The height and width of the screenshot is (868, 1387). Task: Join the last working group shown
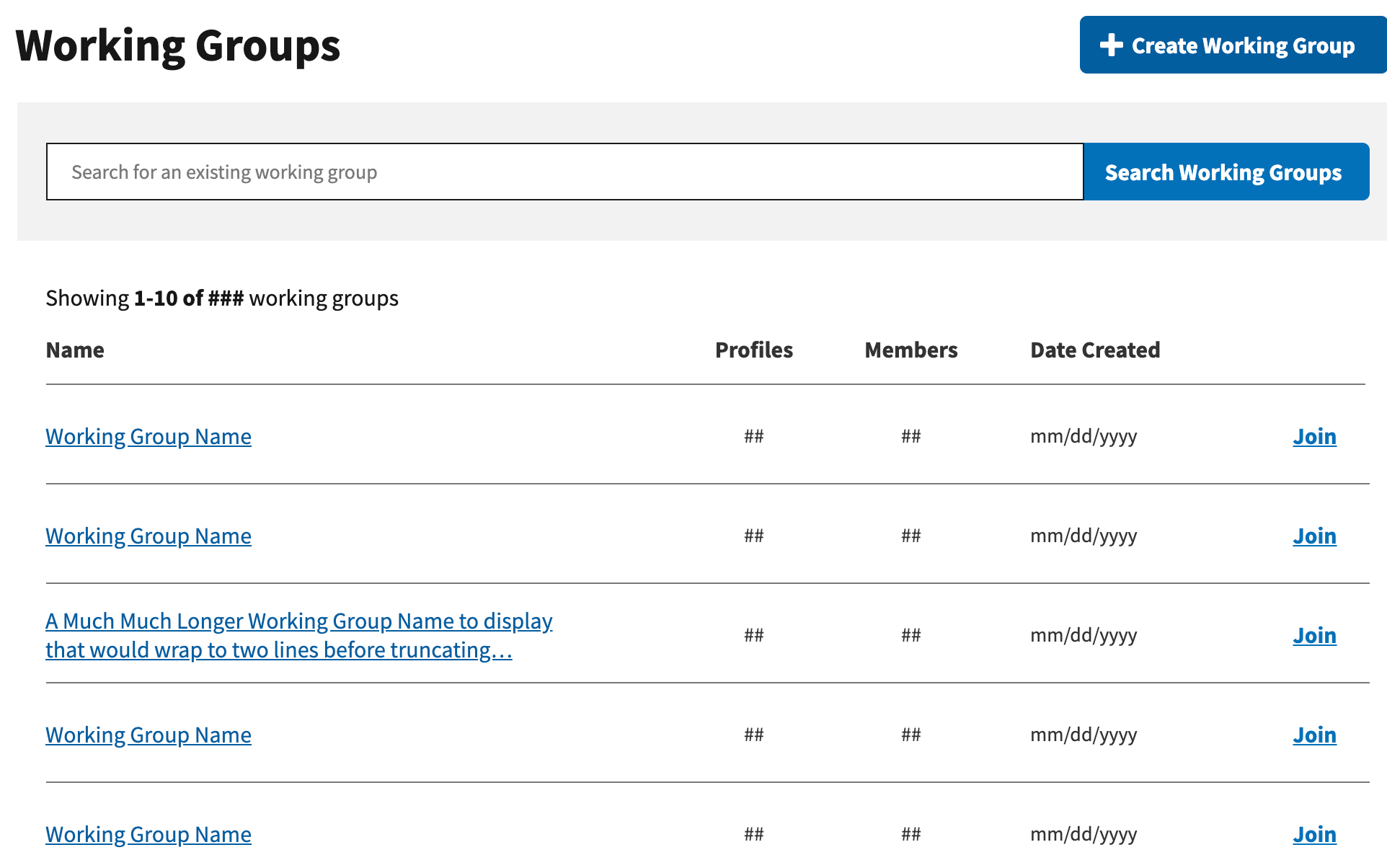tap(1313, 834)
